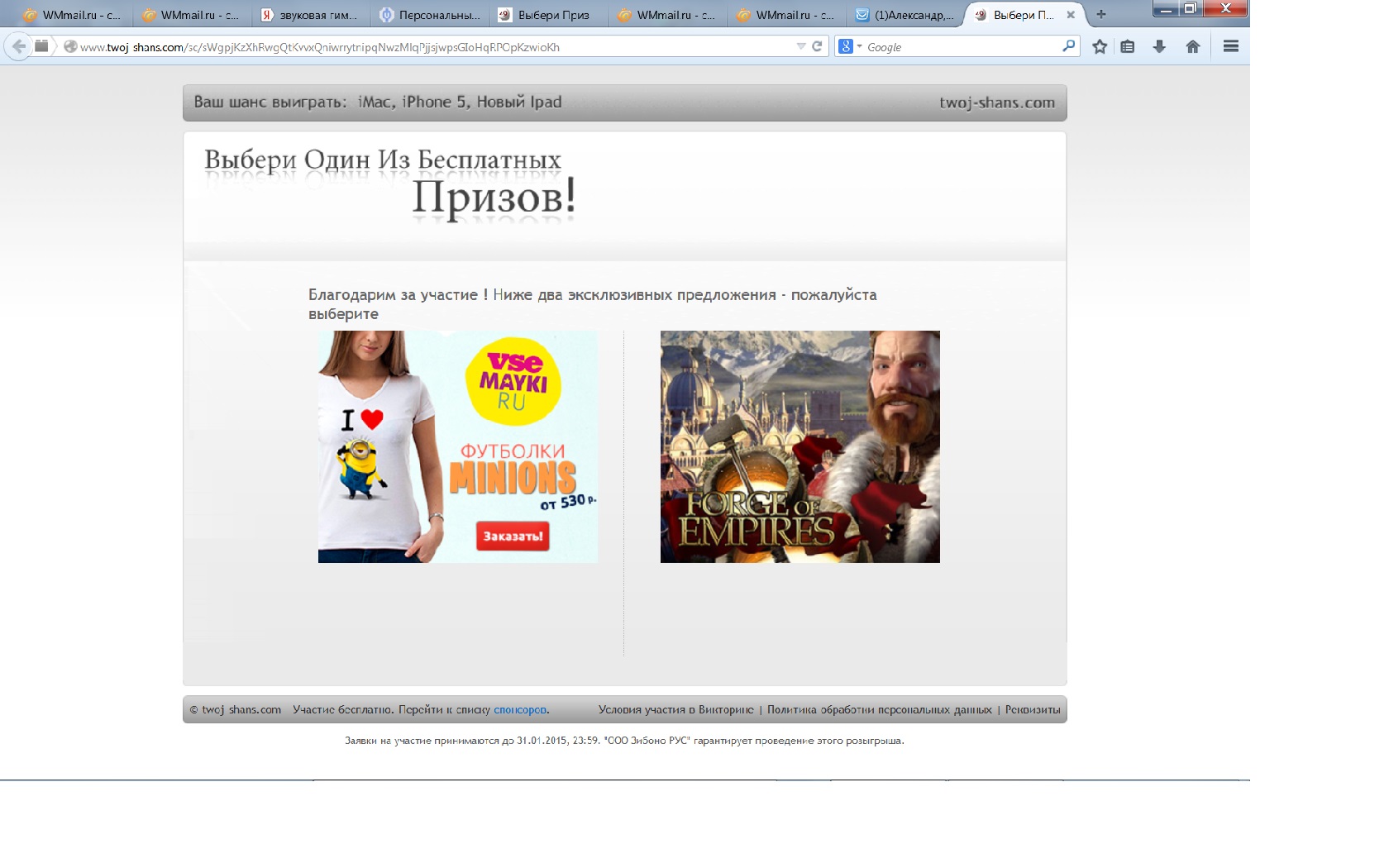1389x868 pixels.
Task: Click the vse MAYKI RU yellow logo
Action: click(513, 381)
